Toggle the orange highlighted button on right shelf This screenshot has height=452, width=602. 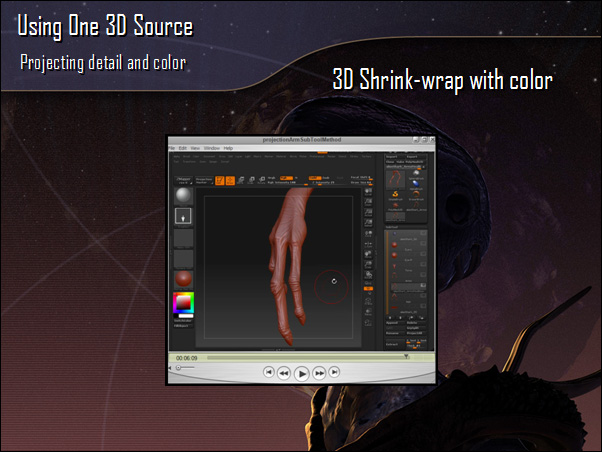click(x=368, y=288)
